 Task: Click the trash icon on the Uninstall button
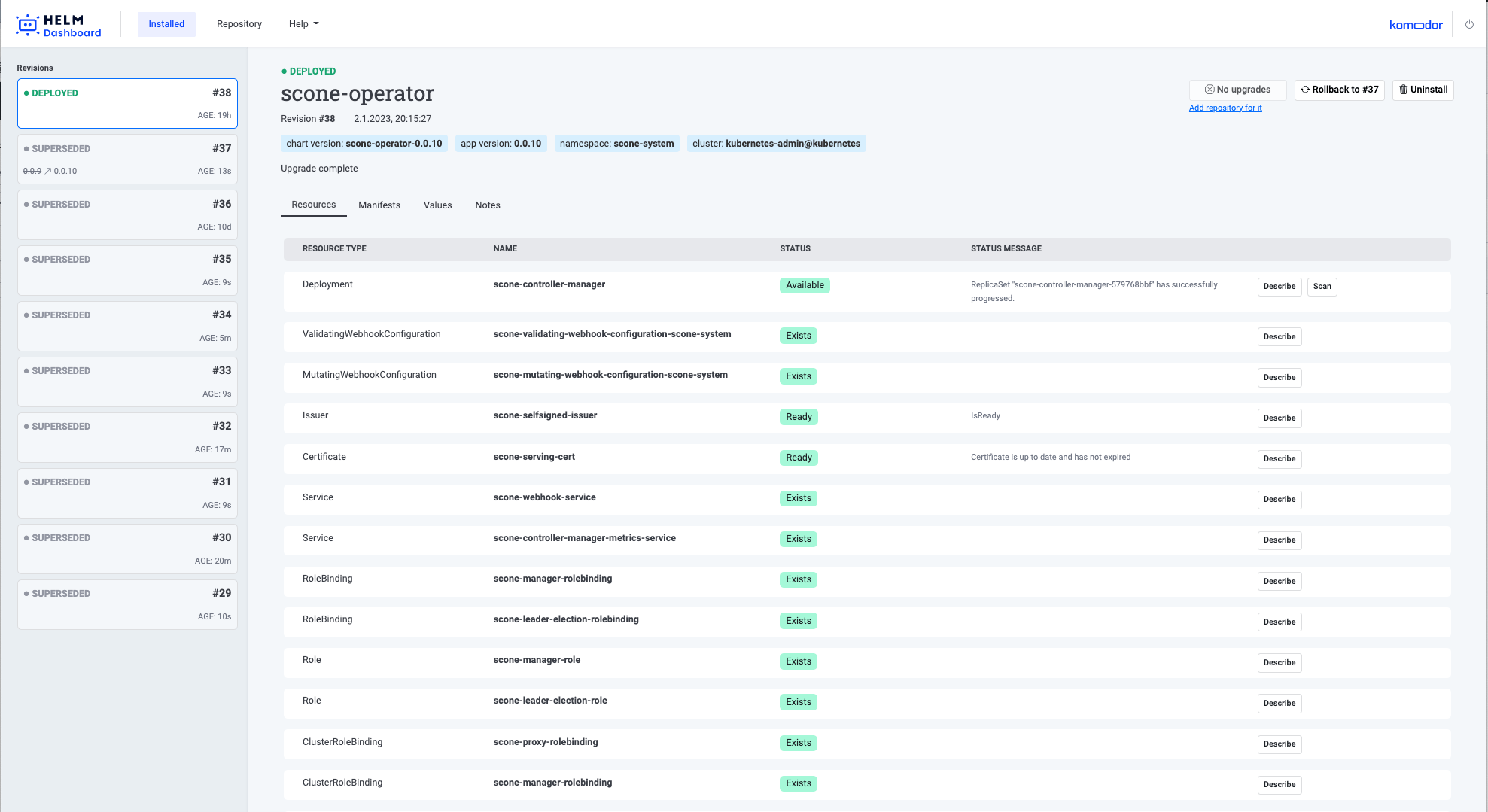[1404, 90]
